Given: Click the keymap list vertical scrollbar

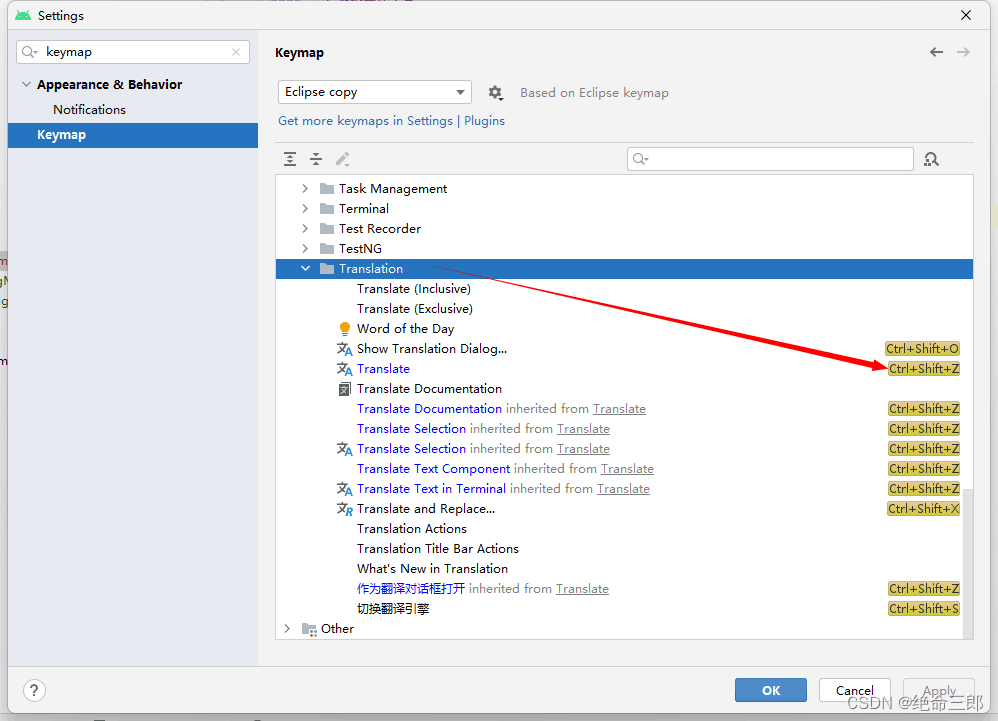Looking at the screenshot, I should (968, 563).
